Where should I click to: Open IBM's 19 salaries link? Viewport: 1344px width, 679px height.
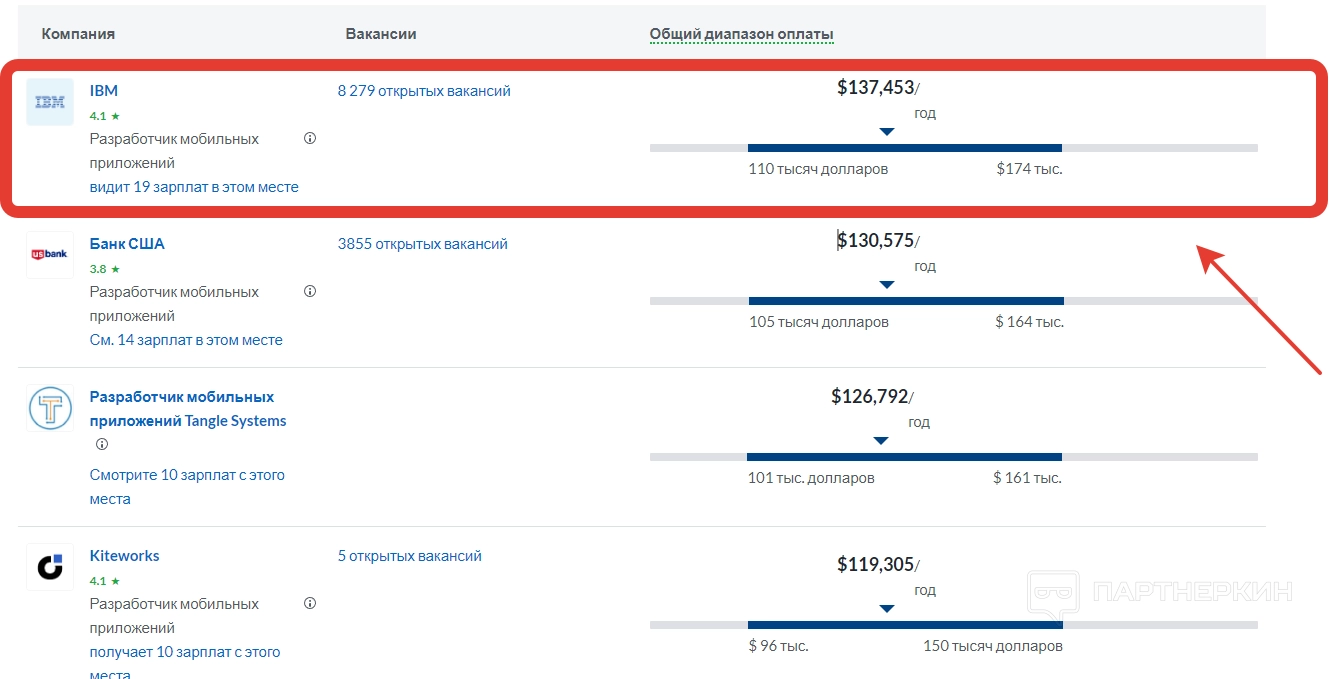194,187
